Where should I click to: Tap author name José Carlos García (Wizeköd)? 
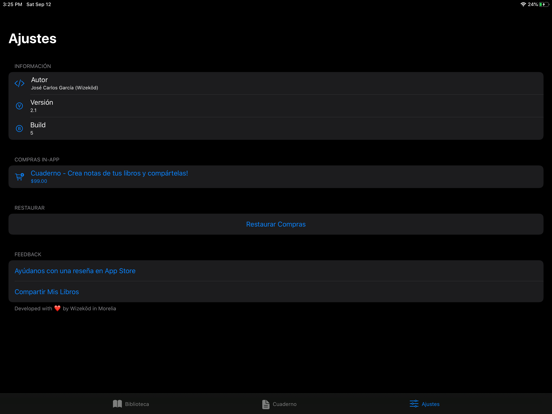(x=64, y=88)
